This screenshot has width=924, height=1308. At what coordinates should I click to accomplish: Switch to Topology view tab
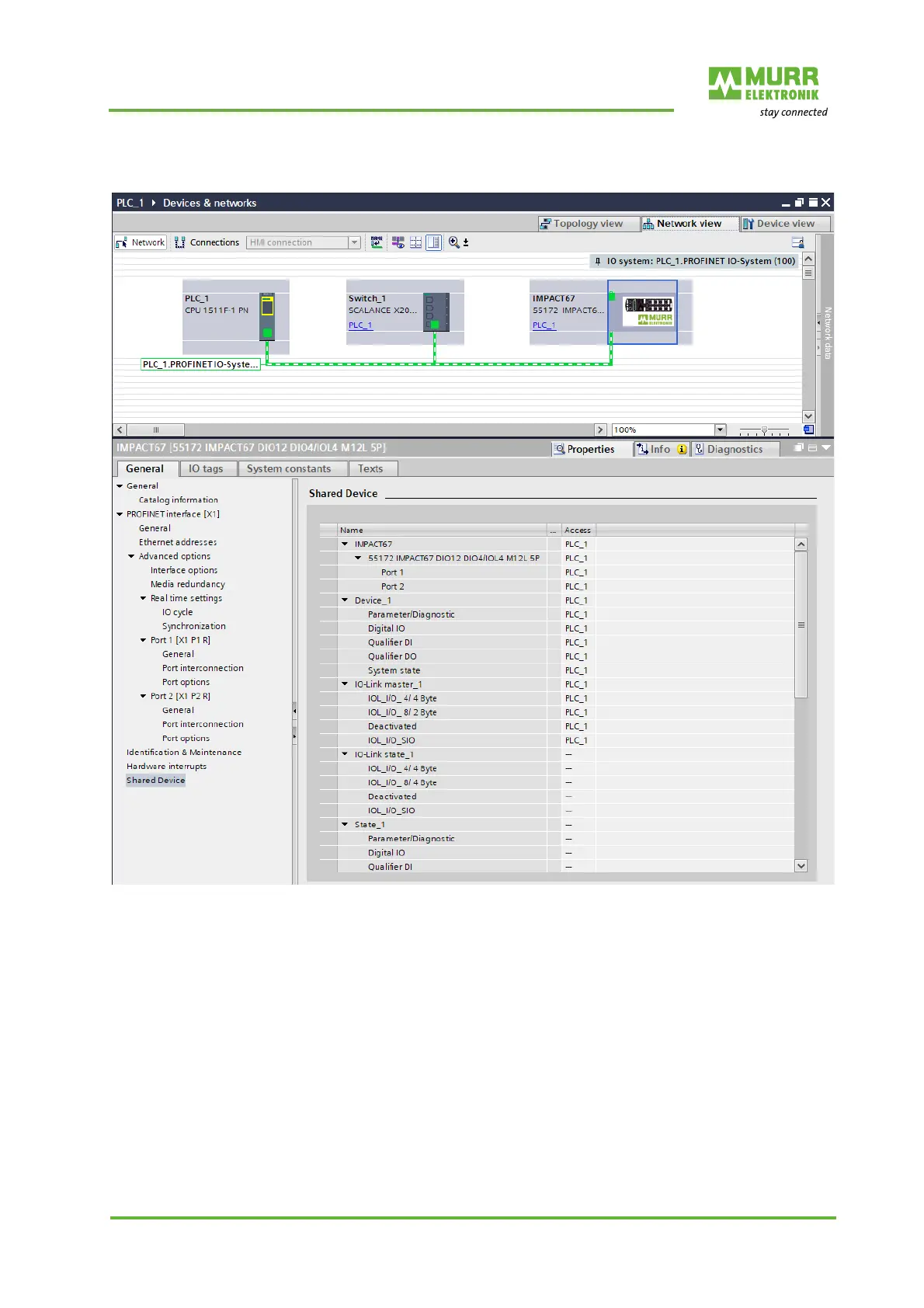(588, 224)
